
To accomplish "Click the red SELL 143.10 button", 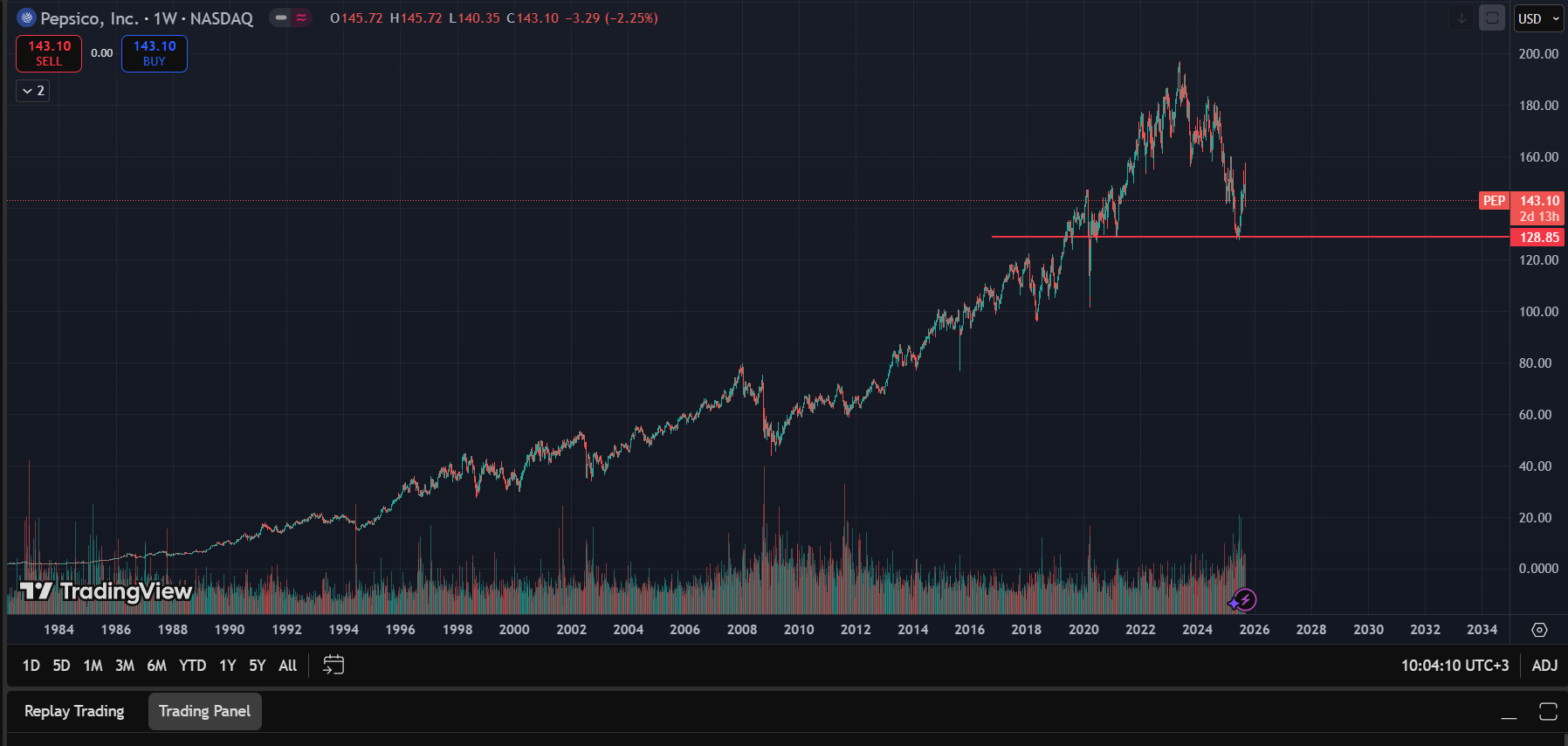I will (49, 53).
